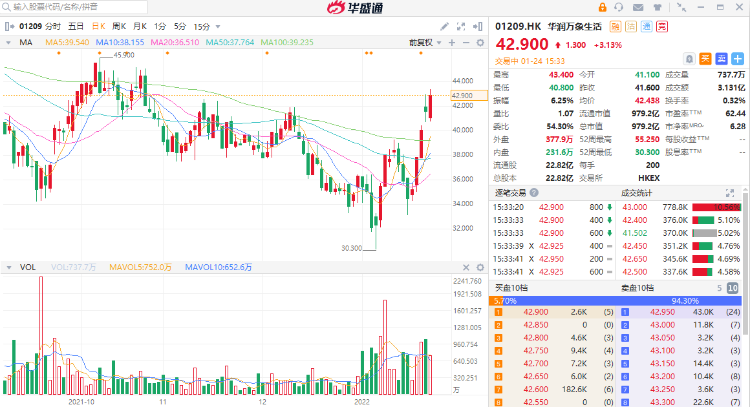
Task: Click MA20:36.510 indicator label
Action: click(175, 43)
